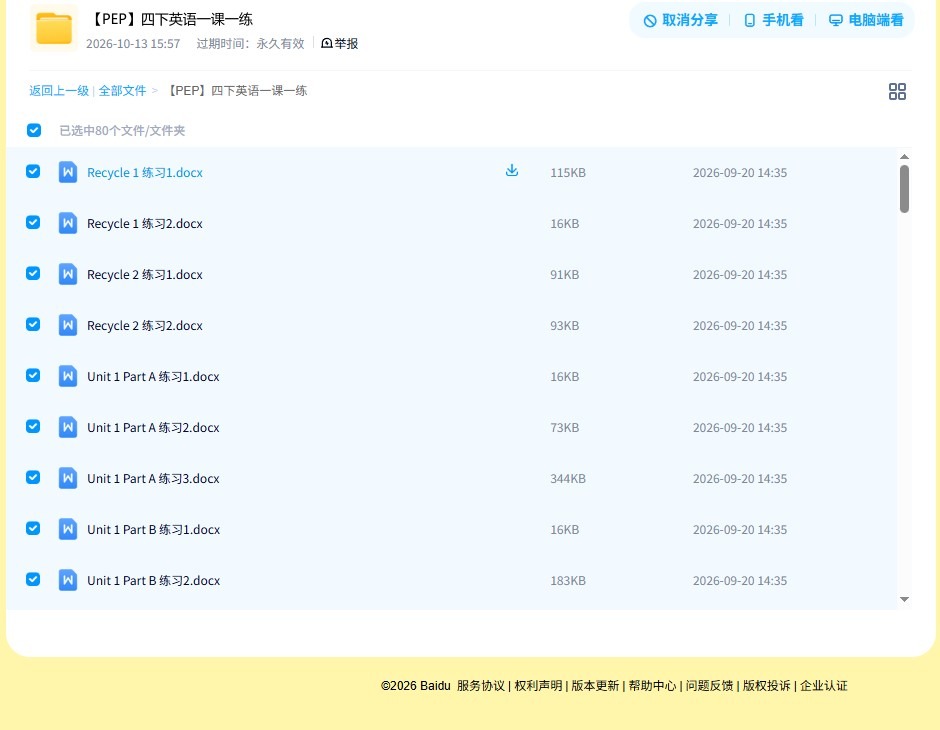This screenshot has width=940, height=730.
Task: Untick Unit 1 Part A 练习1.docx checkbox
Action: pos(33,375)
